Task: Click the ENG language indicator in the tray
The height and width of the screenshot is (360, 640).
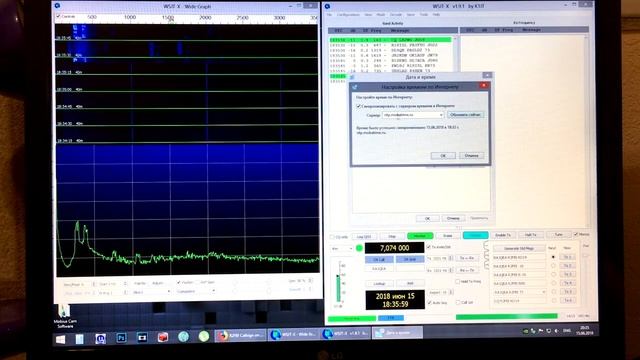Action: [567, 331]
